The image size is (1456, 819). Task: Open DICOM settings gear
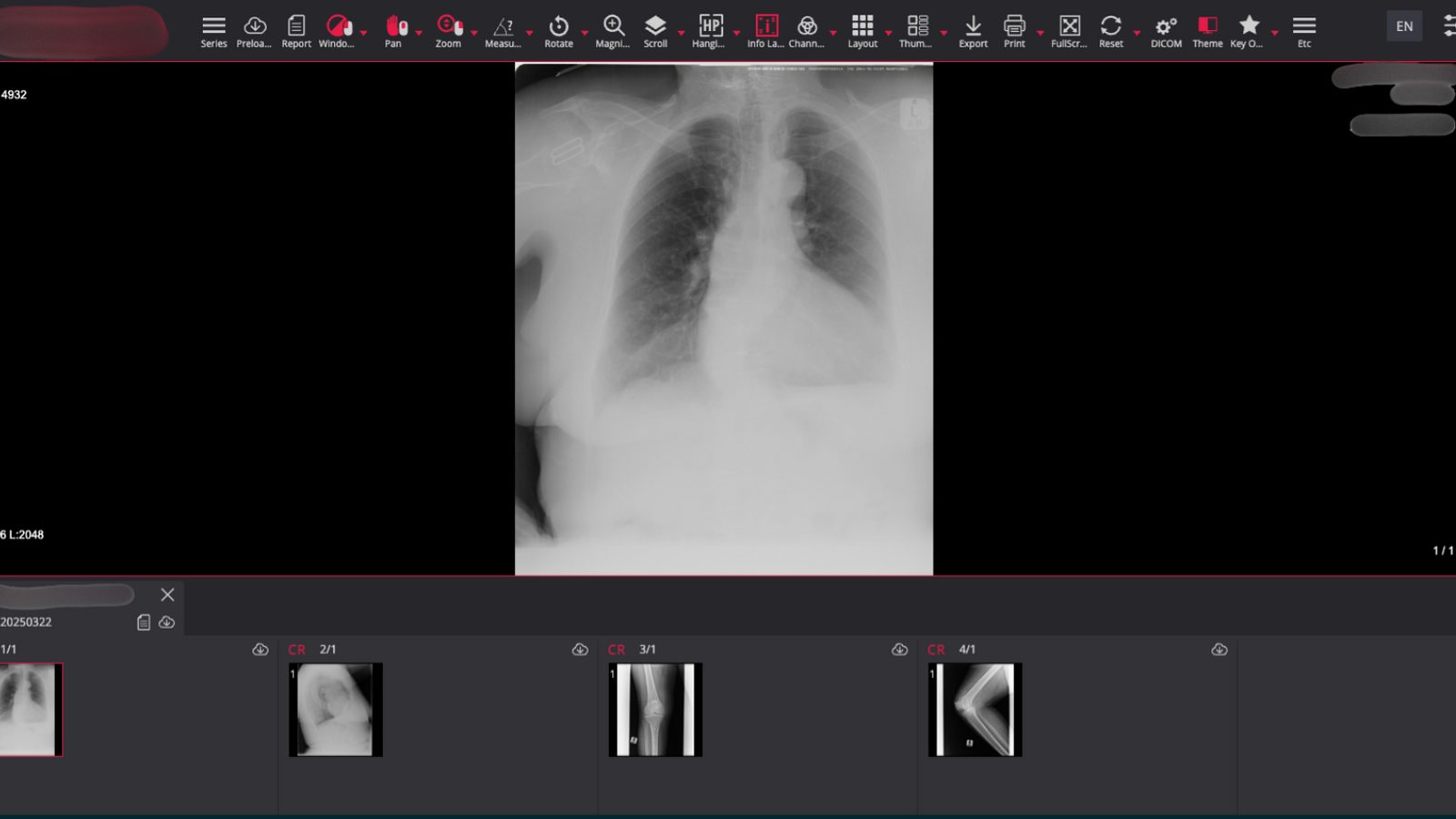point(1166,31)
